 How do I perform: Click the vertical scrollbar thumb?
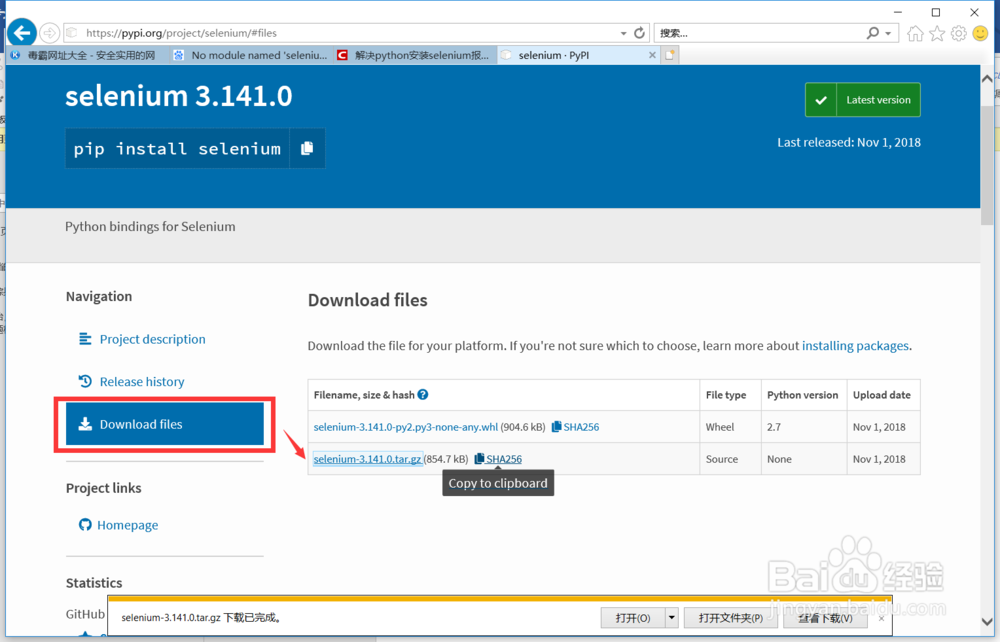(987, 166)
